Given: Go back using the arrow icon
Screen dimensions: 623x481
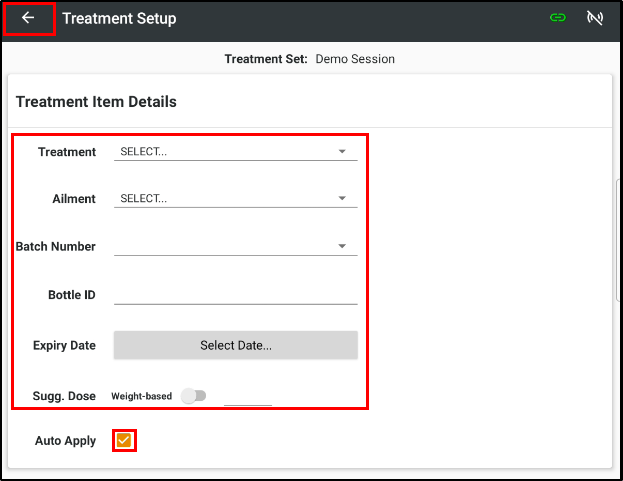Looking at the screenshot, I should (x=28, y=17).
